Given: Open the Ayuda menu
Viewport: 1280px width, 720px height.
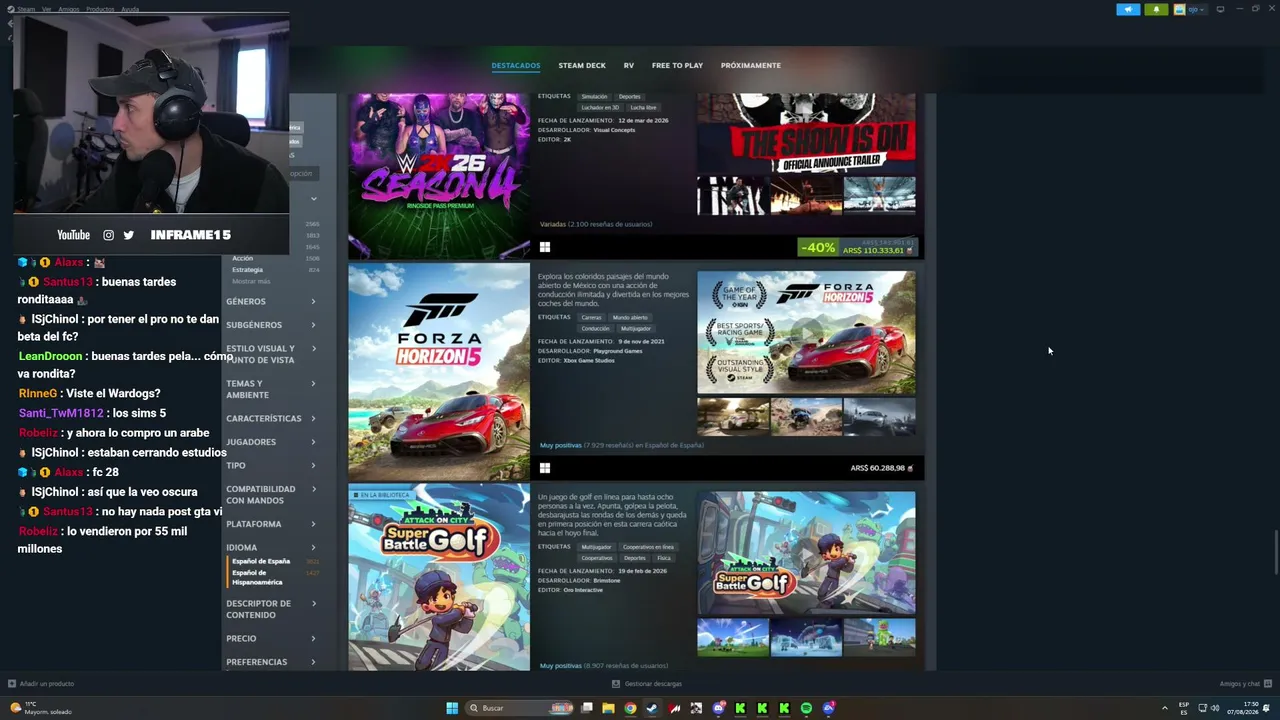Looking at the screenshot, I should click(x=130, y=9).
